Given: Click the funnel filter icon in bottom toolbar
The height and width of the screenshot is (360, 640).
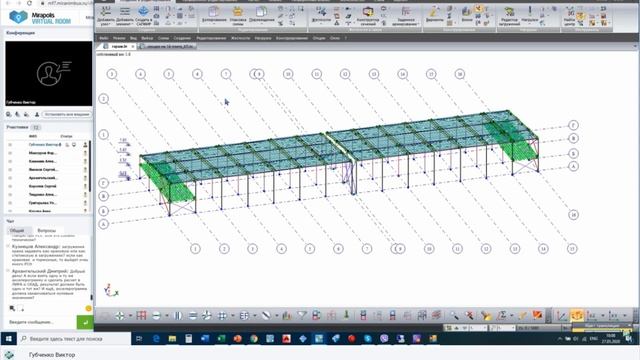Looking at the screenshot, I should (x=302, y=315).
